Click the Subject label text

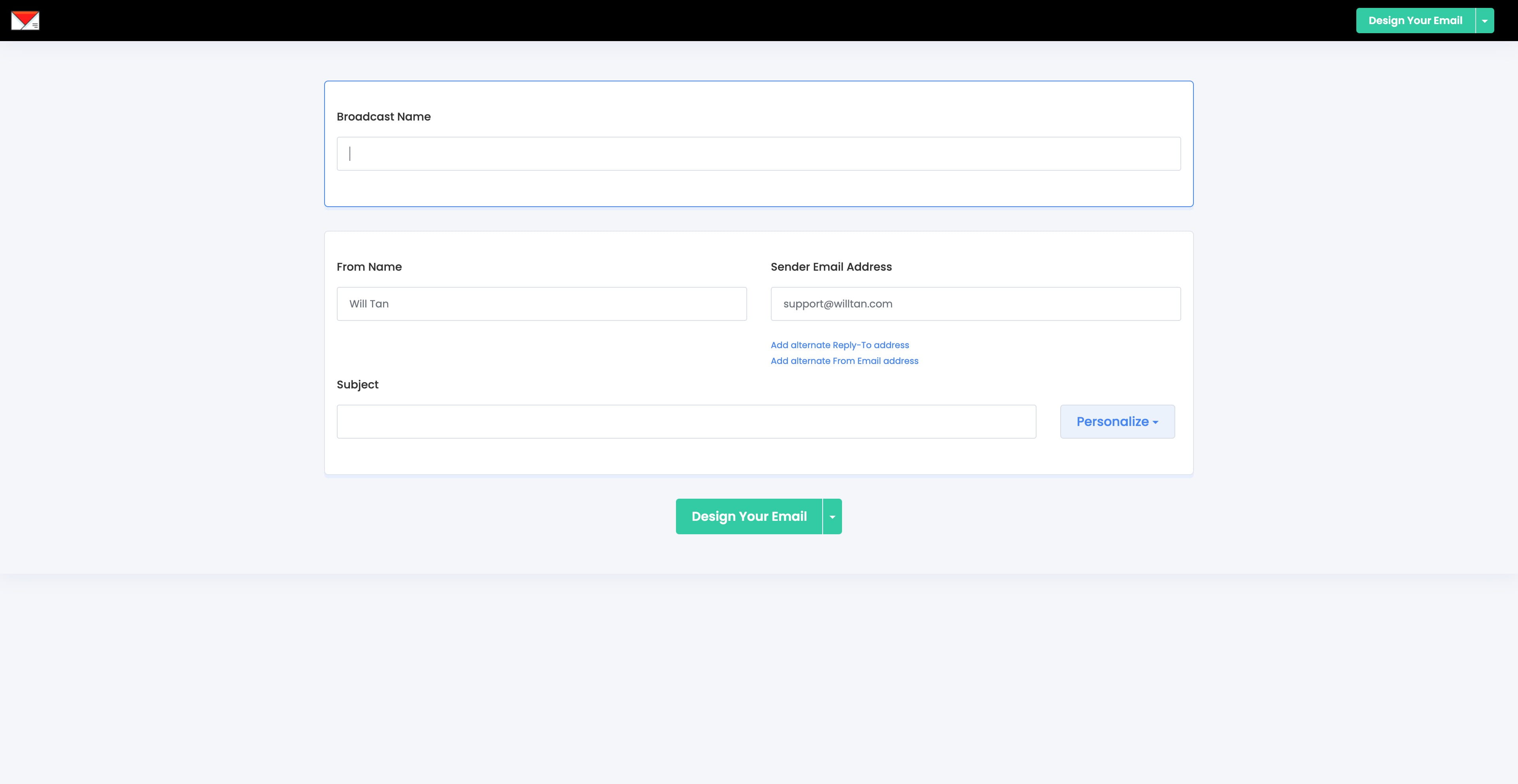pos(357,384)
